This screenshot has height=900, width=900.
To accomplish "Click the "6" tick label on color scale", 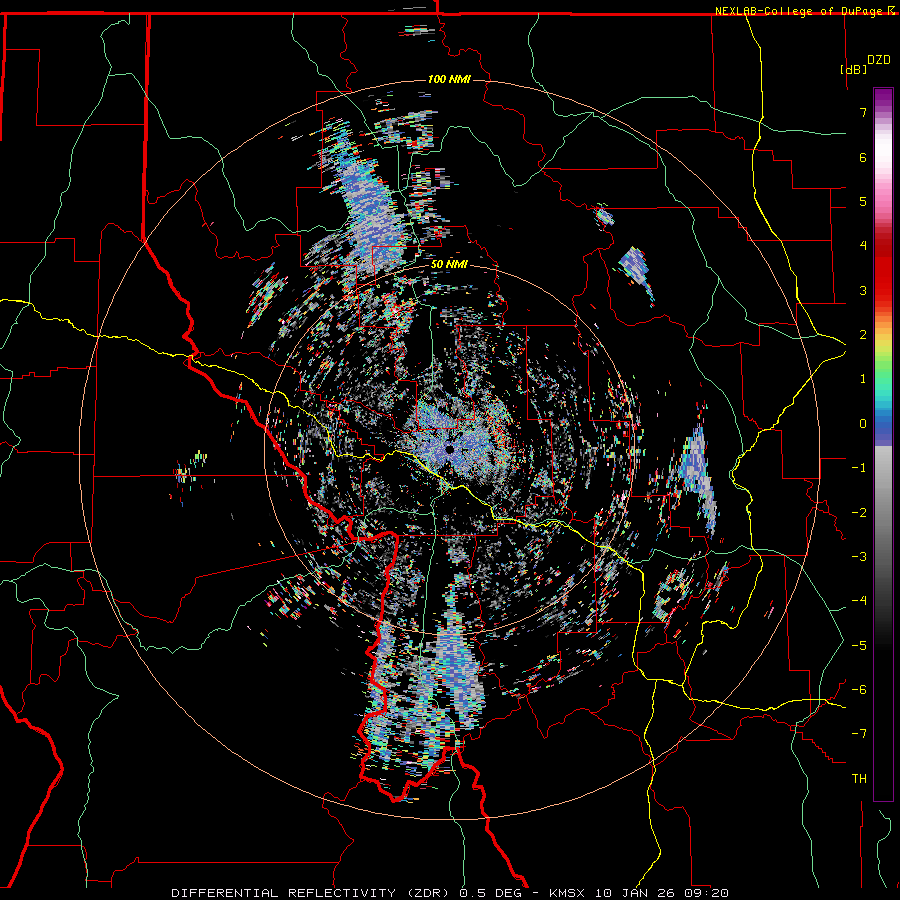I will pyautogui.click(x=863, y=157).
